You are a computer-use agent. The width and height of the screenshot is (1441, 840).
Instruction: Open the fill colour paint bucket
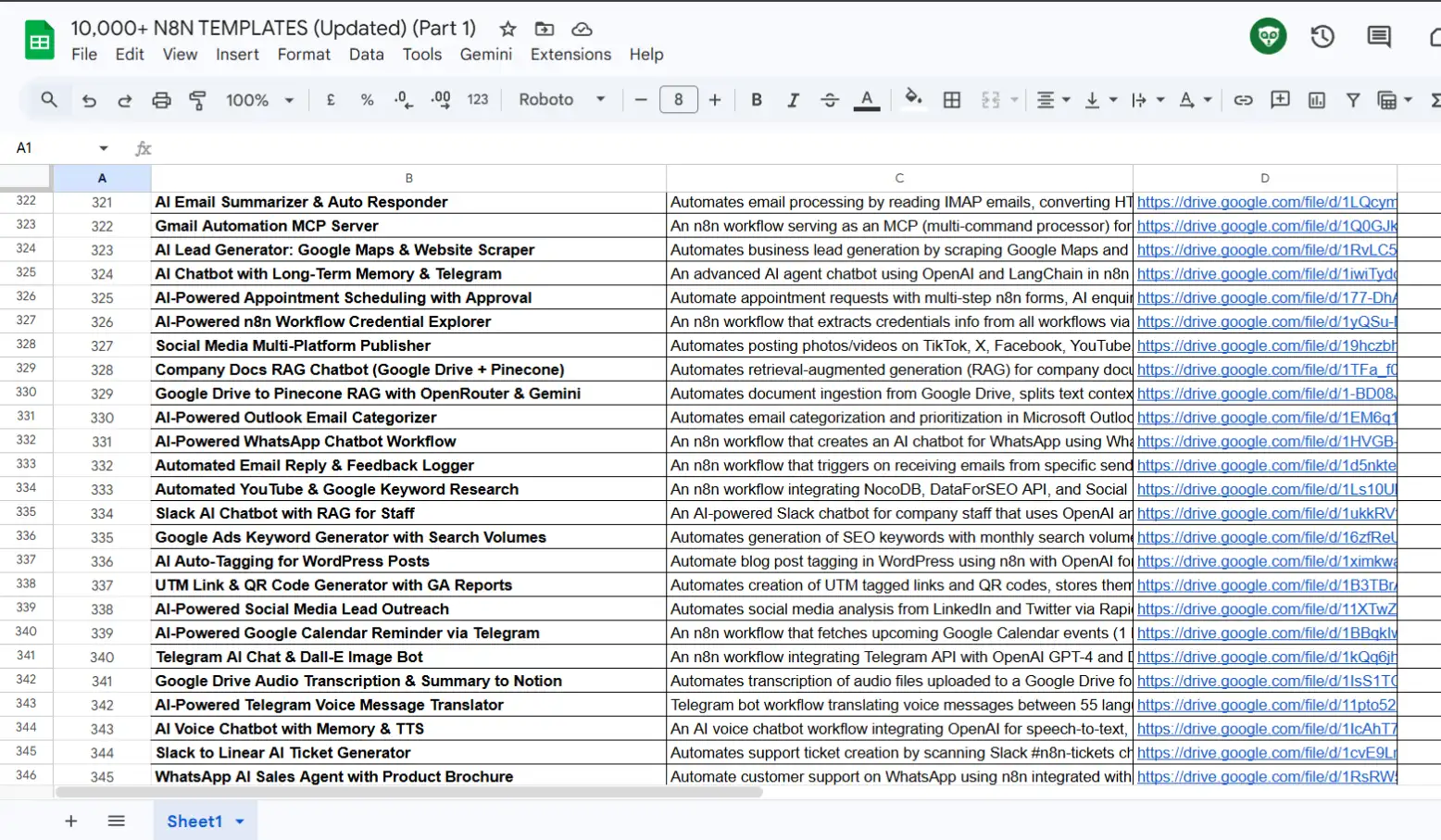[913, 98]
